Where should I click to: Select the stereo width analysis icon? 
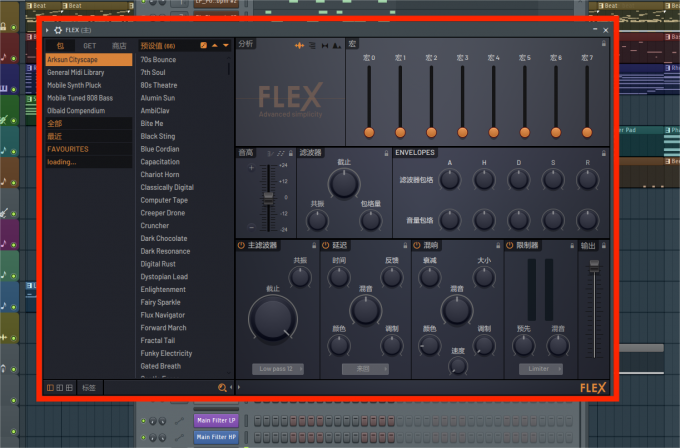tap(325, 45)
